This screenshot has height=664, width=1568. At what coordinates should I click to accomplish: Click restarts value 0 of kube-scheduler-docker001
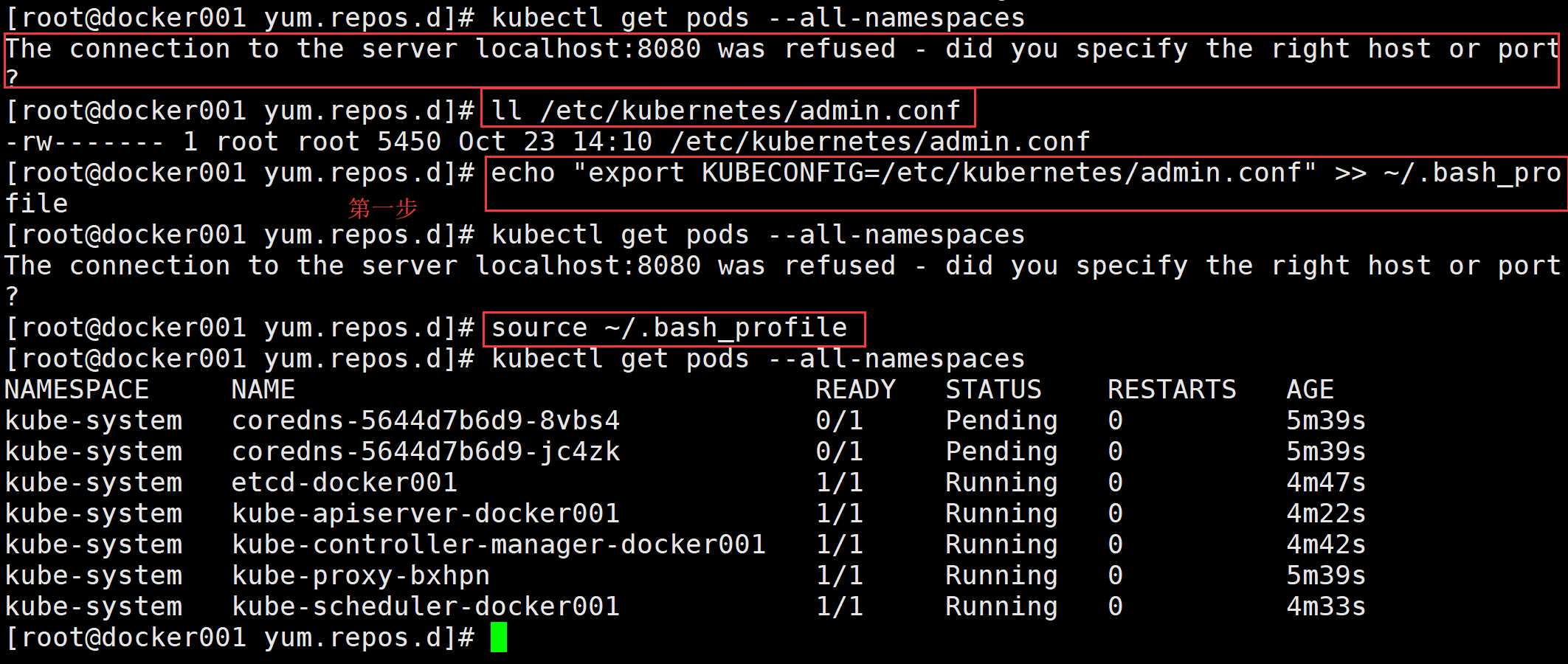[1115, 606]
